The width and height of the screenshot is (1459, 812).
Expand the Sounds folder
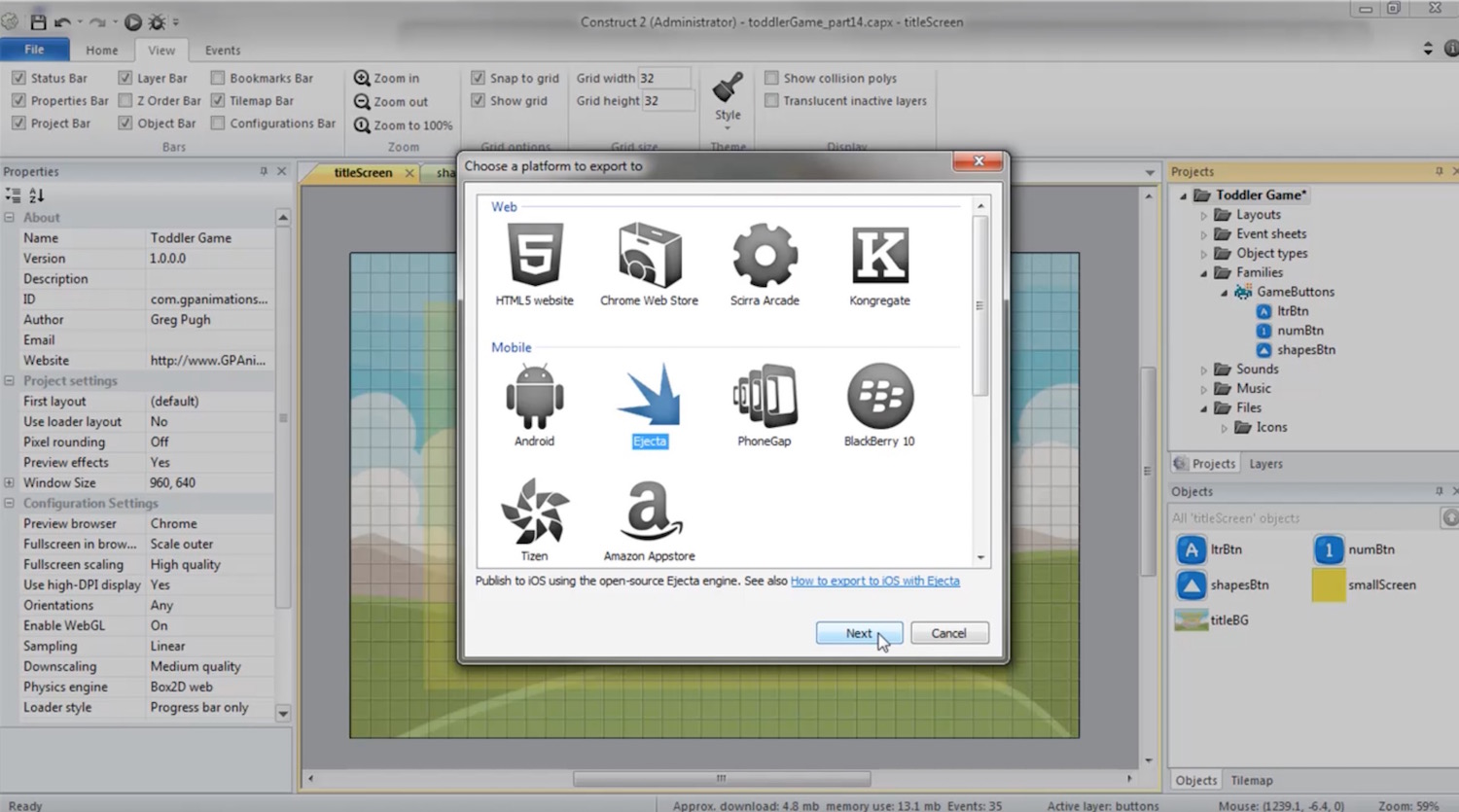tap(1203, 370)
